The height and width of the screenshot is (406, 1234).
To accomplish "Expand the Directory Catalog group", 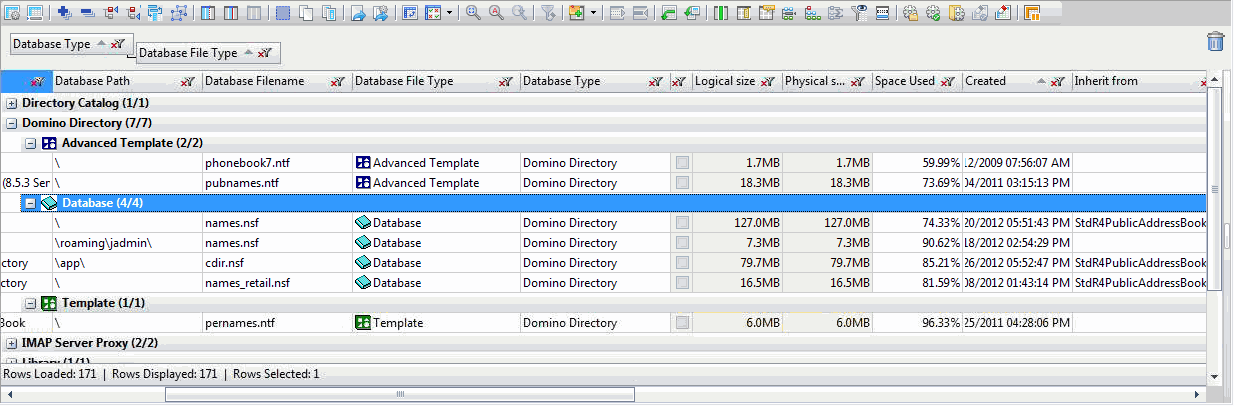I will [12, 103].
